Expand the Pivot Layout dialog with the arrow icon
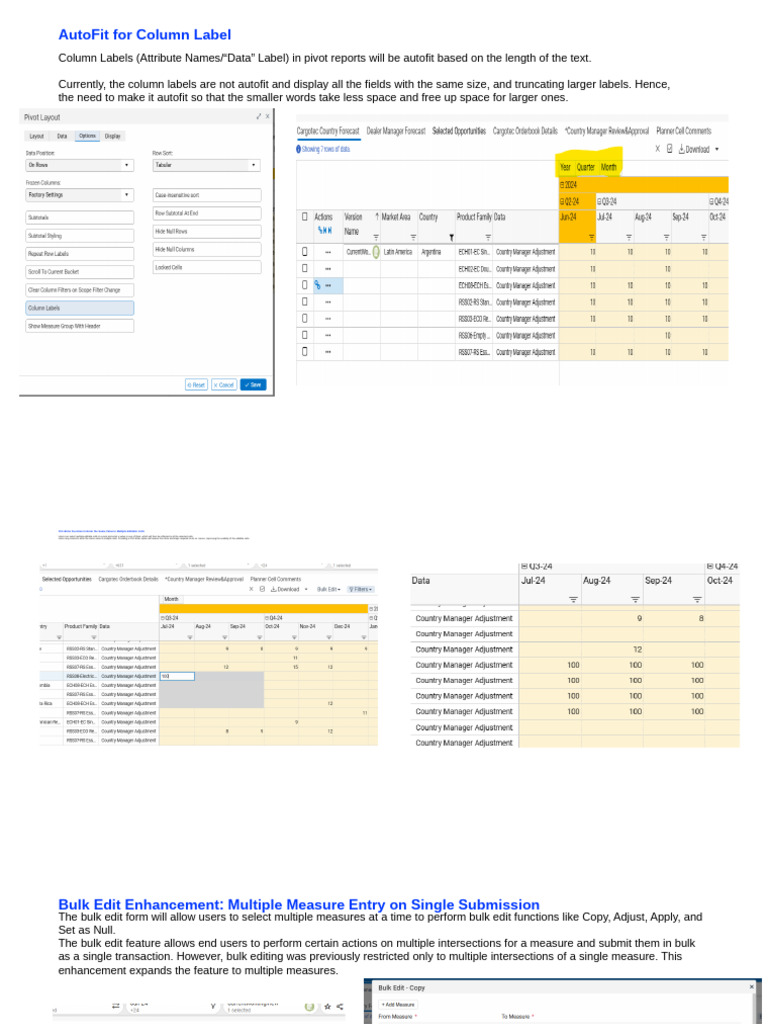 coord(259,117)
